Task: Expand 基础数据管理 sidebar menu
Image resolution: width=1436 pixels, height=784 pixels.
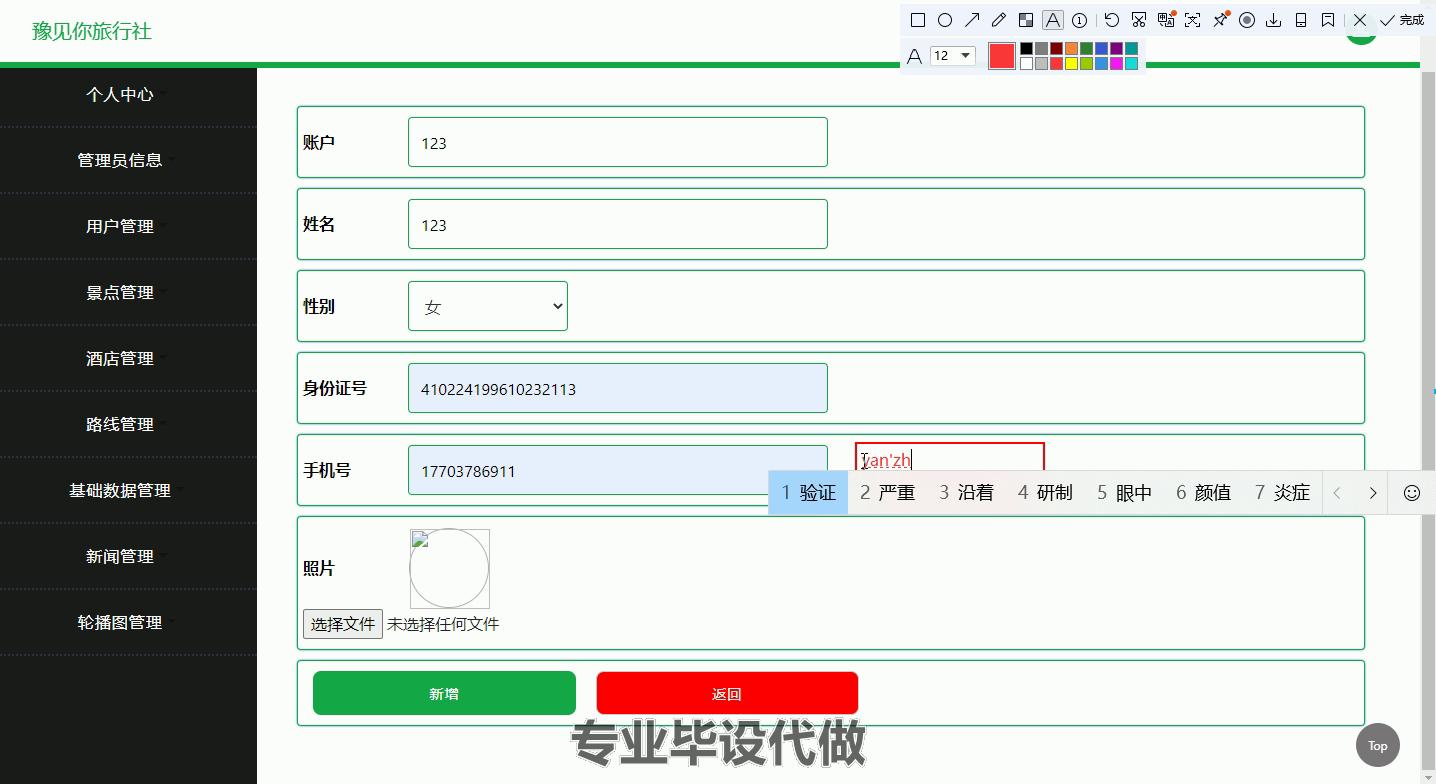Action: coord(120,490)
